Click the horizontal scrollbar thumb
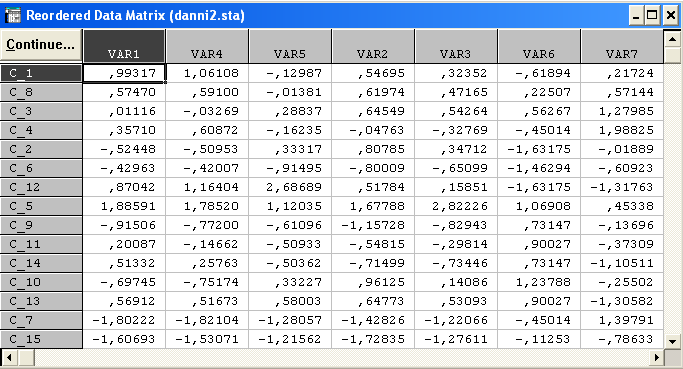The width and height of the screenshot is (683, 369). [x=26, y=358]
